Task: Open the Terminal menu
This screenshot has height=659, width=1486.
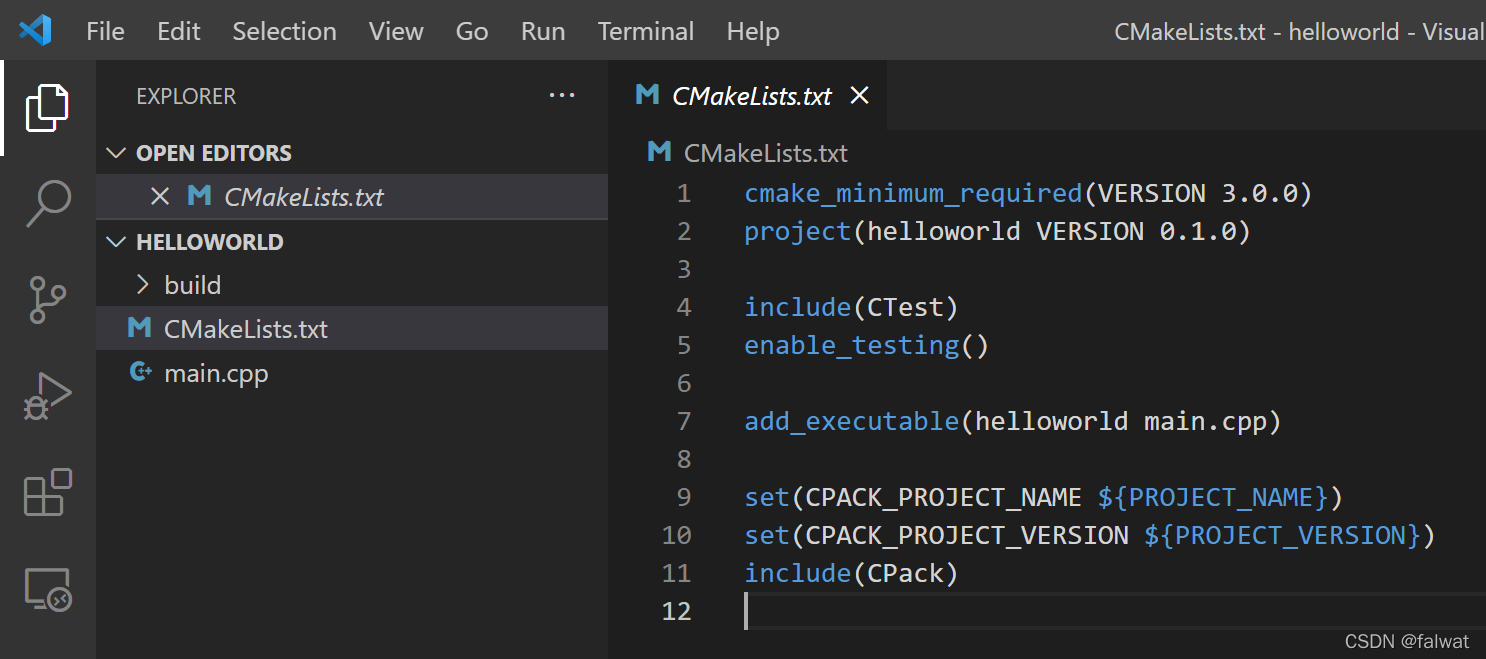Action: (645, 31)
